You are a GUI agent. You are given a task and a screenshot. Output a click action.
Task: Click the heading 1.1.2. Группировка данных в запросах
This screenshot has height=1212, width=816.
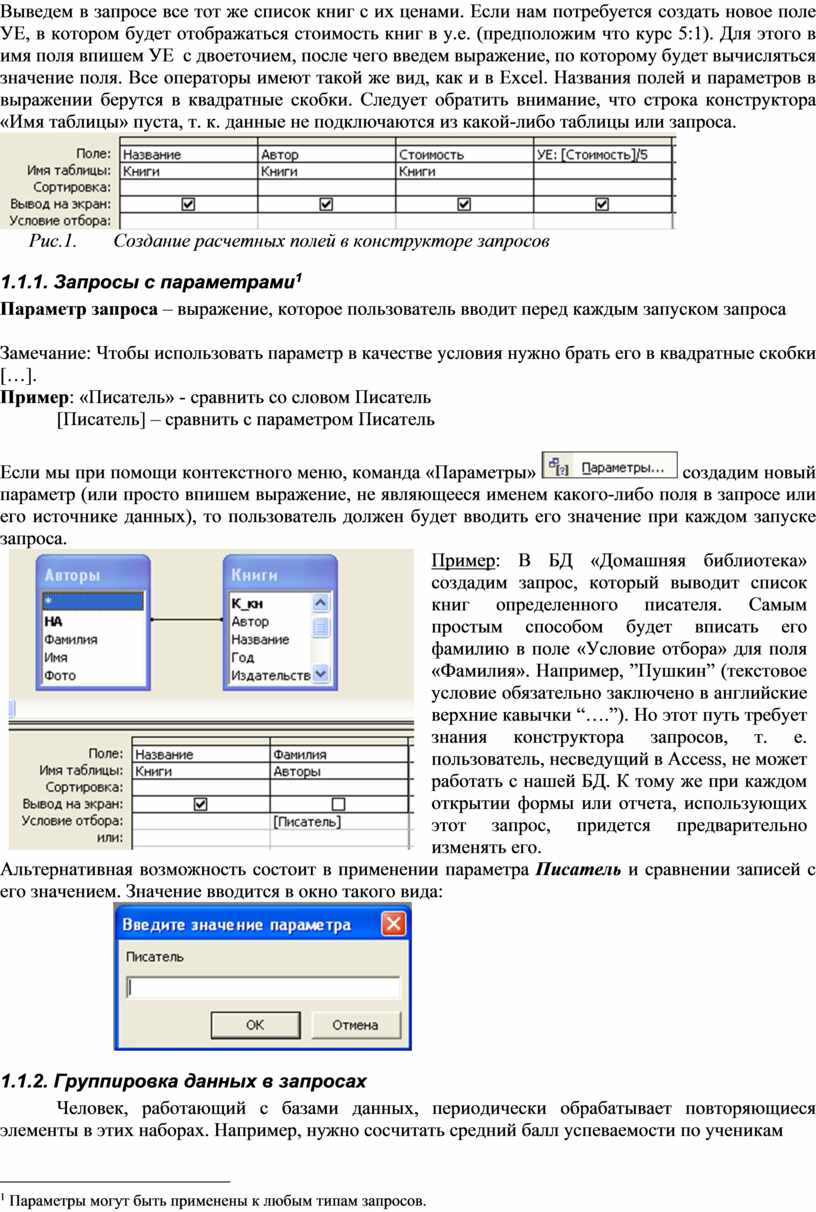(184, 1081)
